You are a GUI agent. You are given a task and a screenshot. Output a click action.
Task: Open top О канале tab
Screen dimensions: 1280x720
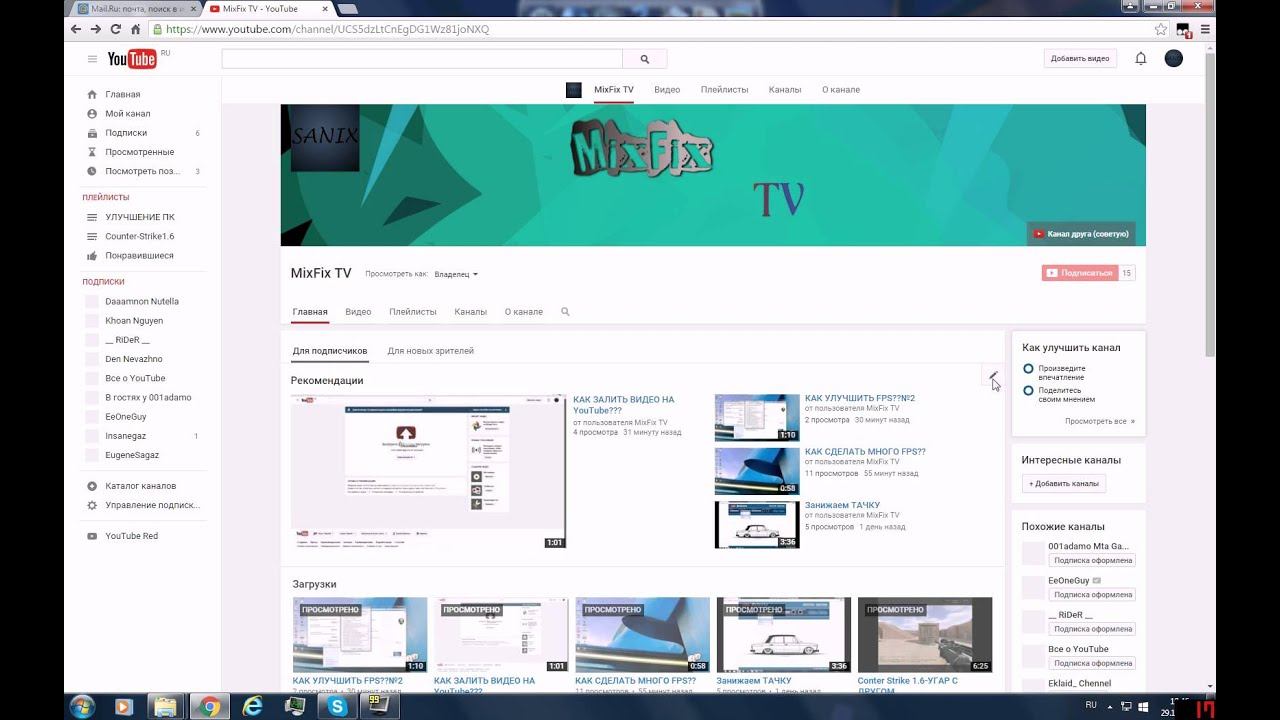coord(841,90)
